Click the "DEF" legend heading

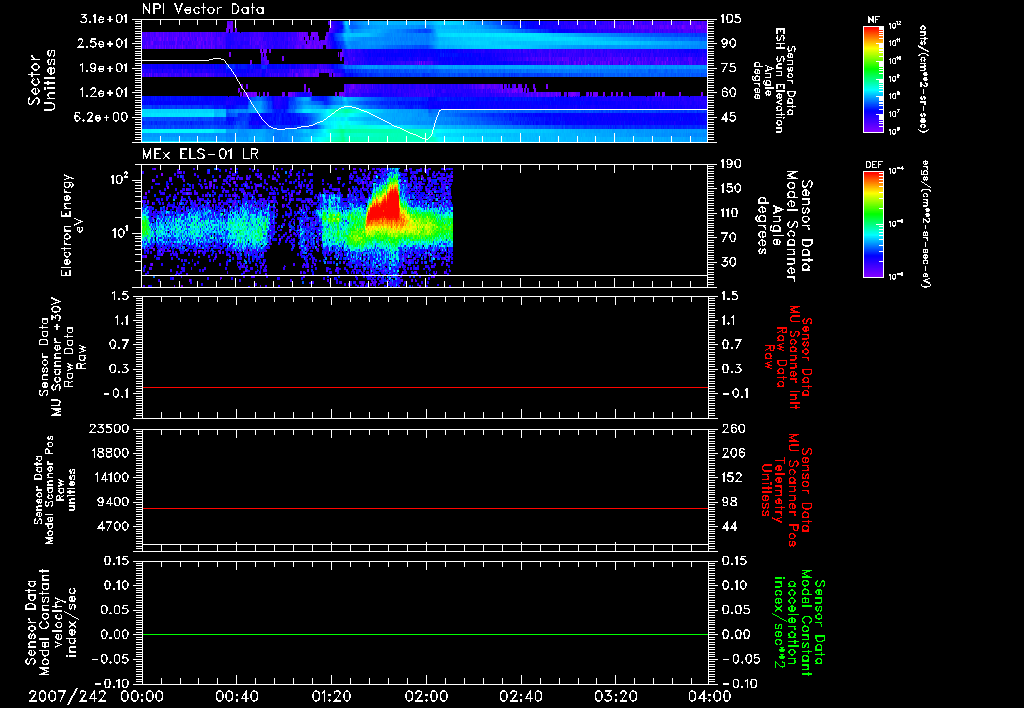point(873,165)
